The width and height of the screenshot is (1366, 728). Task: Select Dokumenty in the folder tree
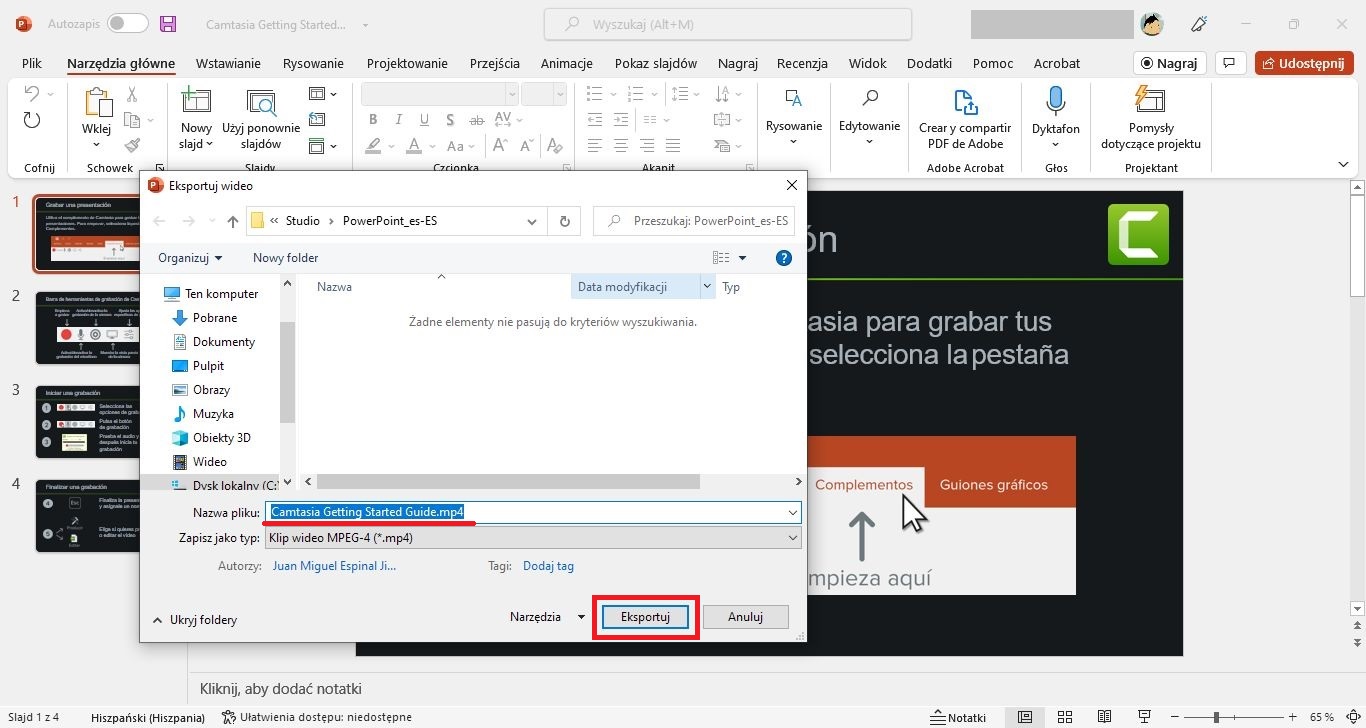pos(224,342)
